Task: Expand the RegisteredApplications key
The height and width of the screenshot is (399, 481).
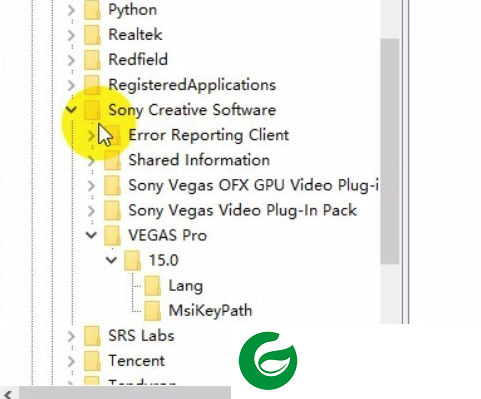Action: [71, 85]
